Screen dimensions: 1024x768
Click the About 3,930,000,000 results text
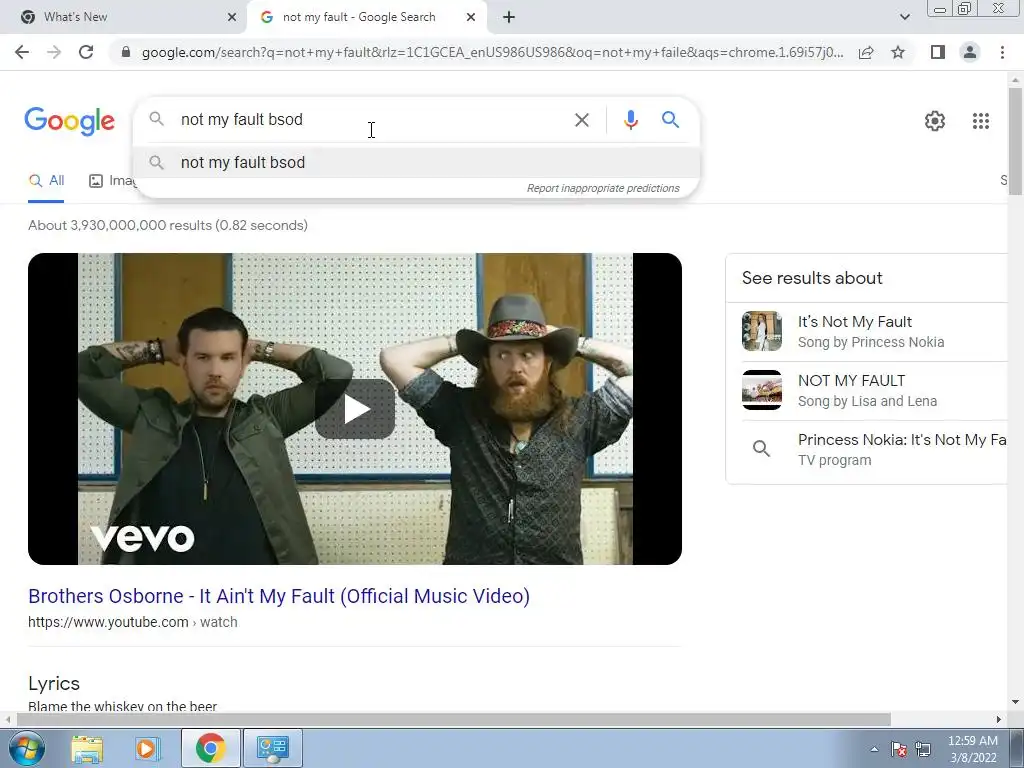(168, 225)
